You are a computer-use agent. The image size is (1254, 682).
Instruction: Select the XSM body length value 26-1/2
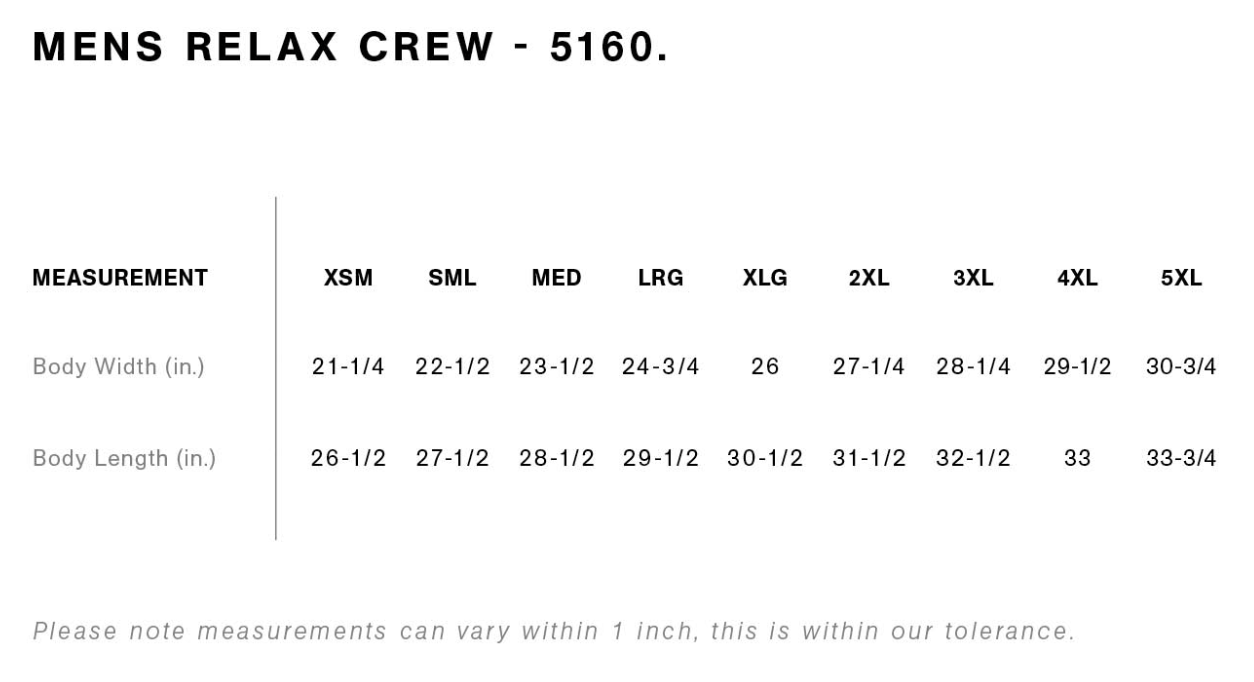click(348, 459)
